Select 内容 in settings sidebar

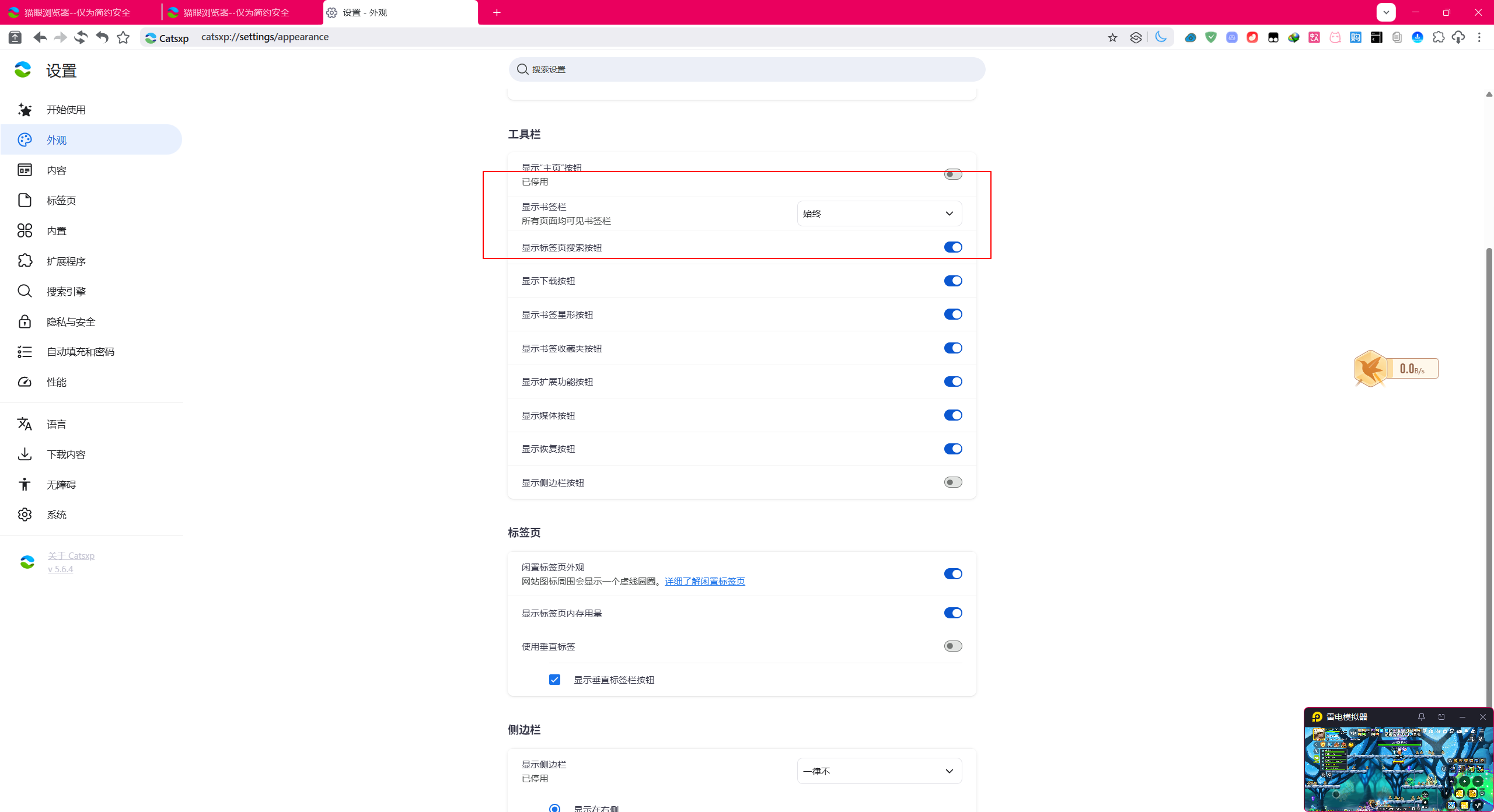click(92, 170)
